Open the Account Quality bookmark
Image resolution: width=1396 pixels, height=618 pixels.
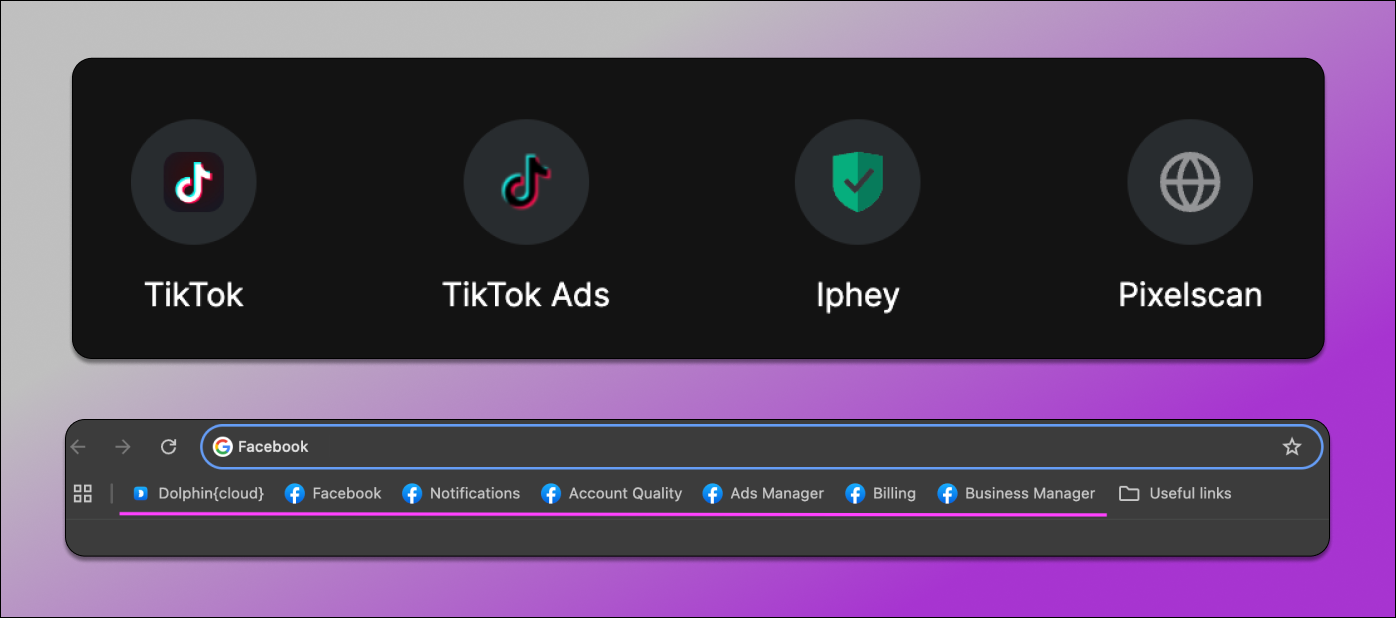pyautogui.click(x=611, y=493)
